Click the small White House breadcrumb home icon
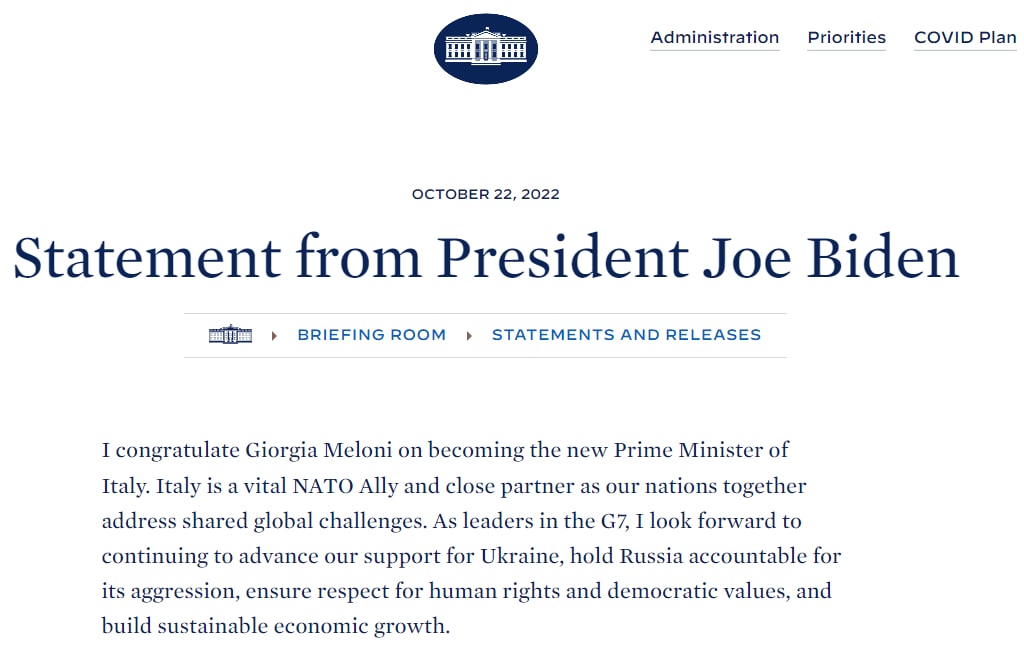The height and width of the screenshot is (670, 1024). coord(230,335)
